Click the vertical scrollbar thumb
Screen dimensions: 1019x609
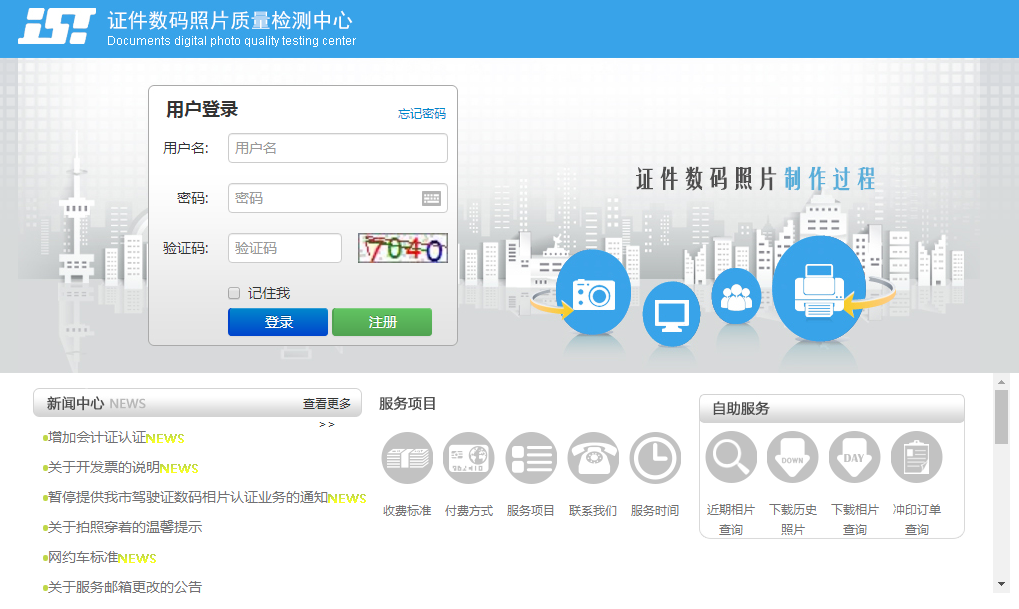[x=1001, y=417]
